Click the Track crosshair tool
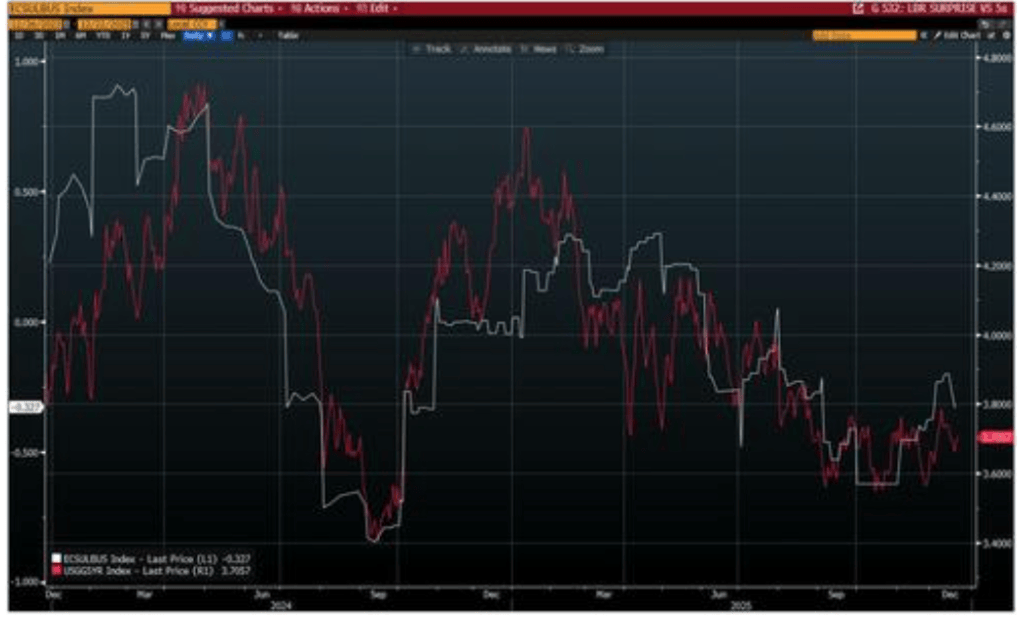1024x618 pixels. 432,48
